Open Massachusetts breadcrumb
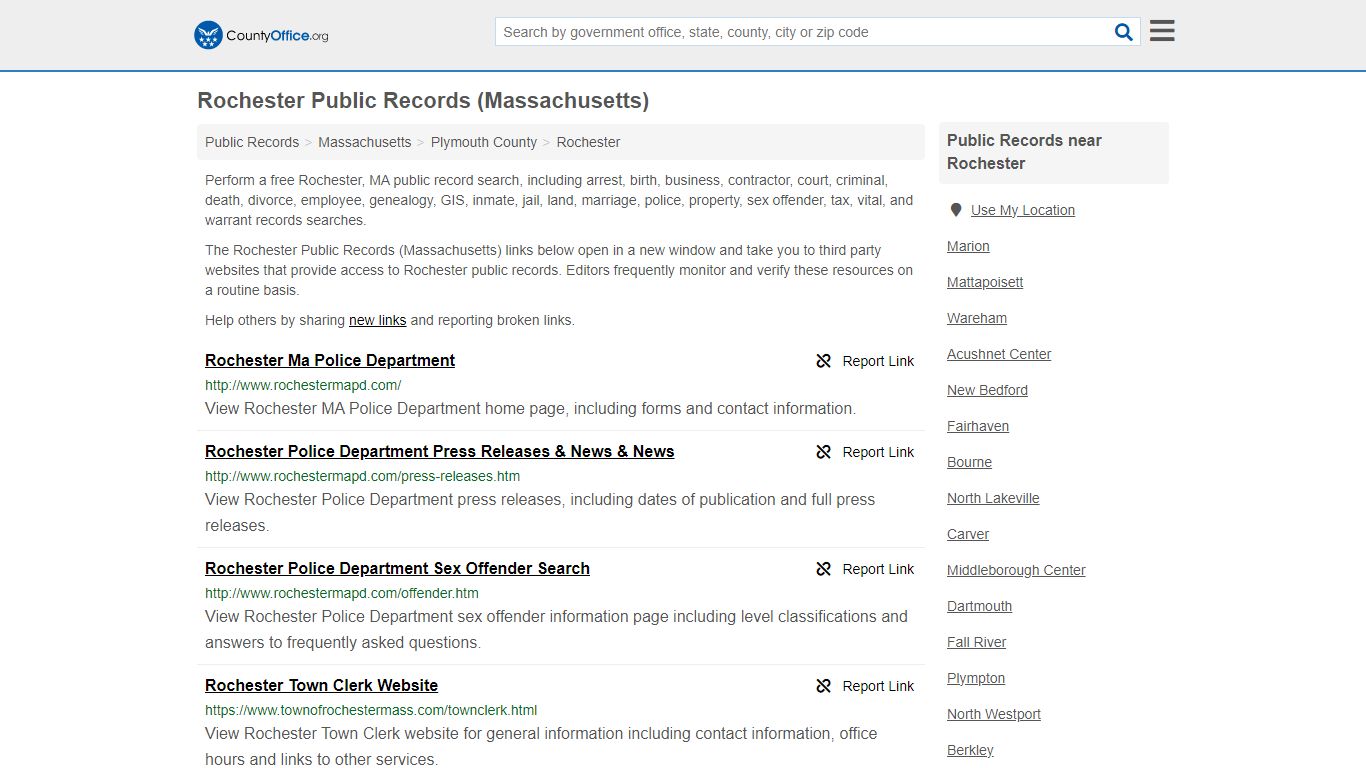This screenshot has height=768, width=1366. click(x=365, y=142)
